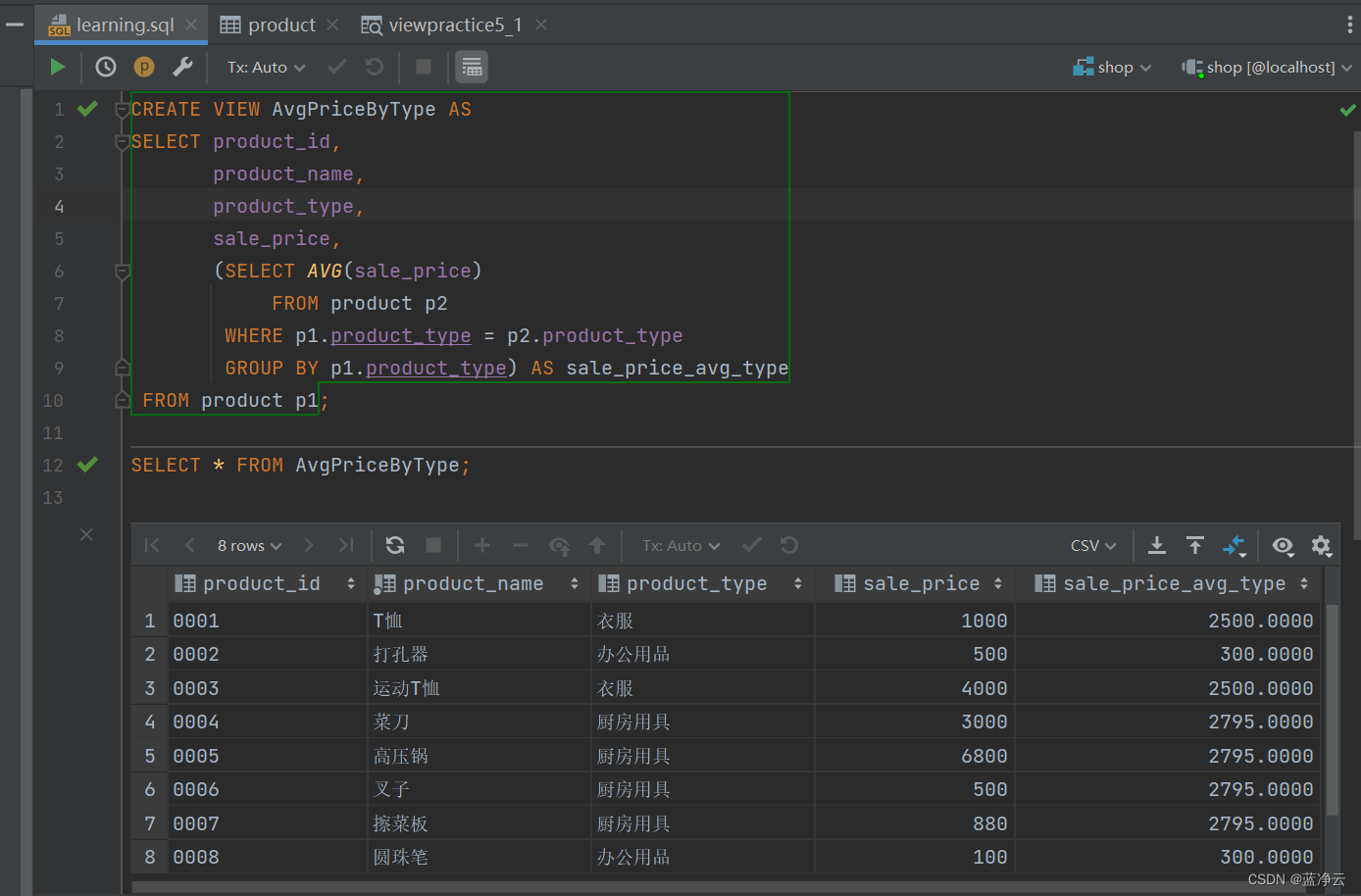This screenshot has height=896, width=1361.
Task: Sort by product_name column header
Action: (478, 583)
